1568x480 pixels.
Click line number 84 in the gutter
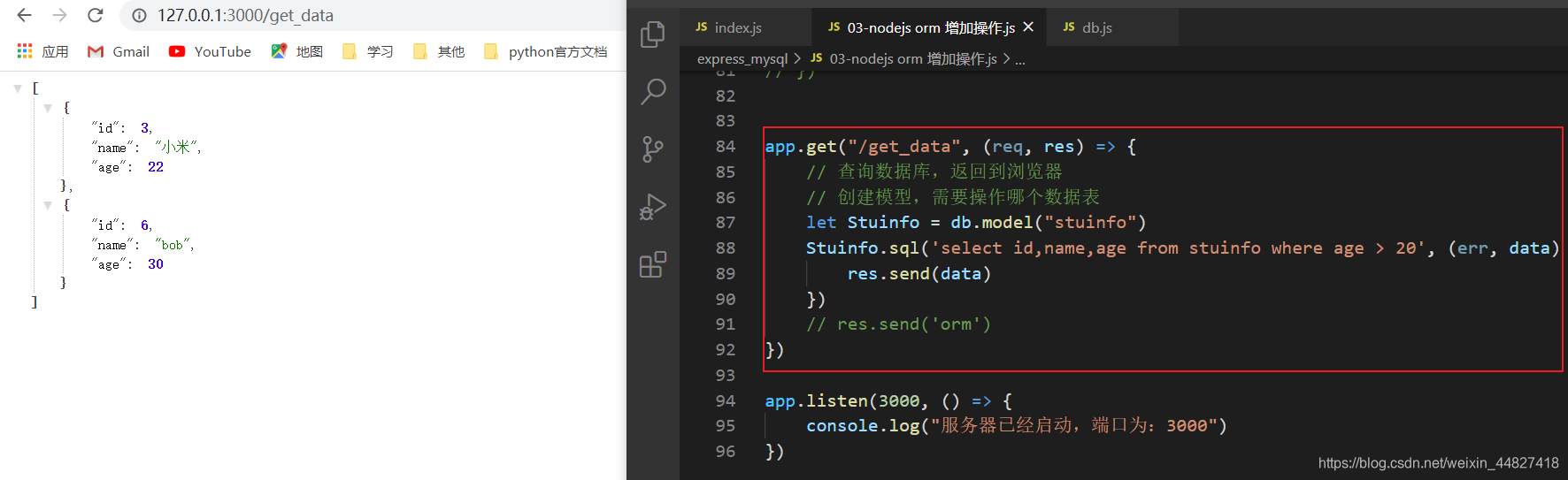pyautogui.click(x=726, y=146)
